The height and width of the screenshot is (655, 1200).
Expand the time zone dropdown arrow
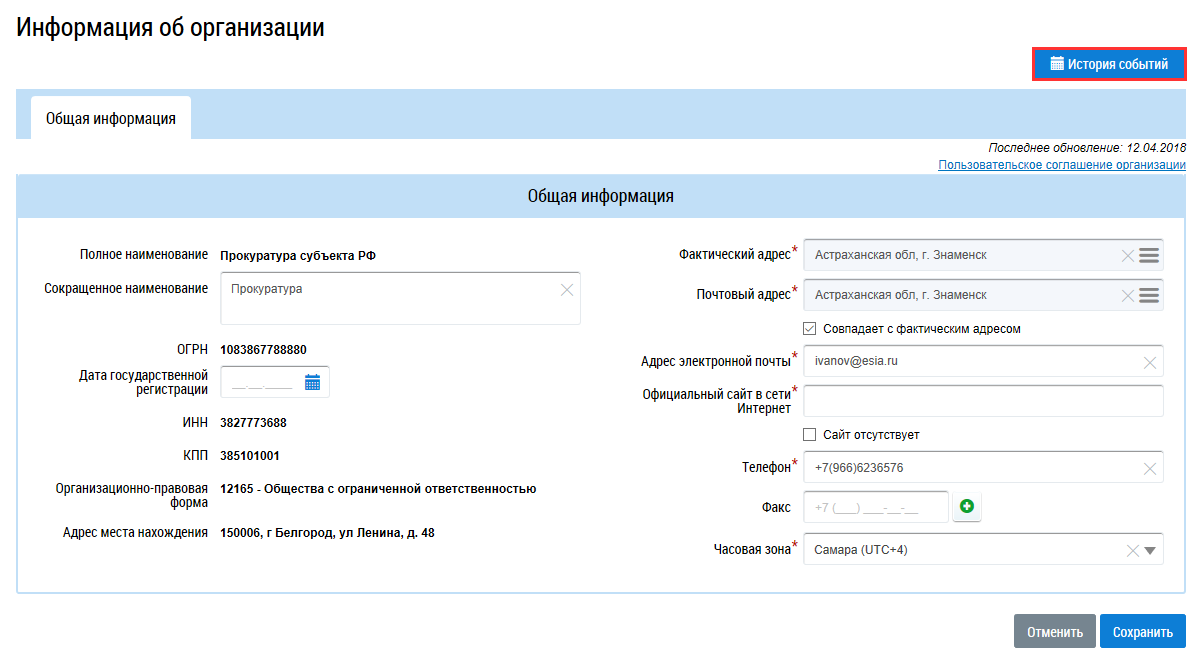pos(1150,550)
